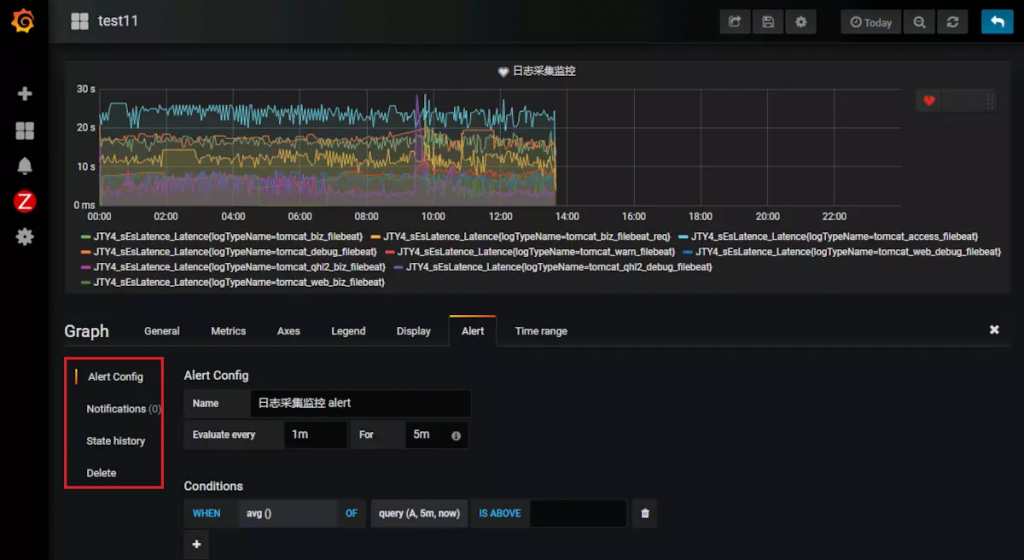1024x560 pixels.
Task: Change the WHEN condition operator
Action: click(x=206, y=513)
